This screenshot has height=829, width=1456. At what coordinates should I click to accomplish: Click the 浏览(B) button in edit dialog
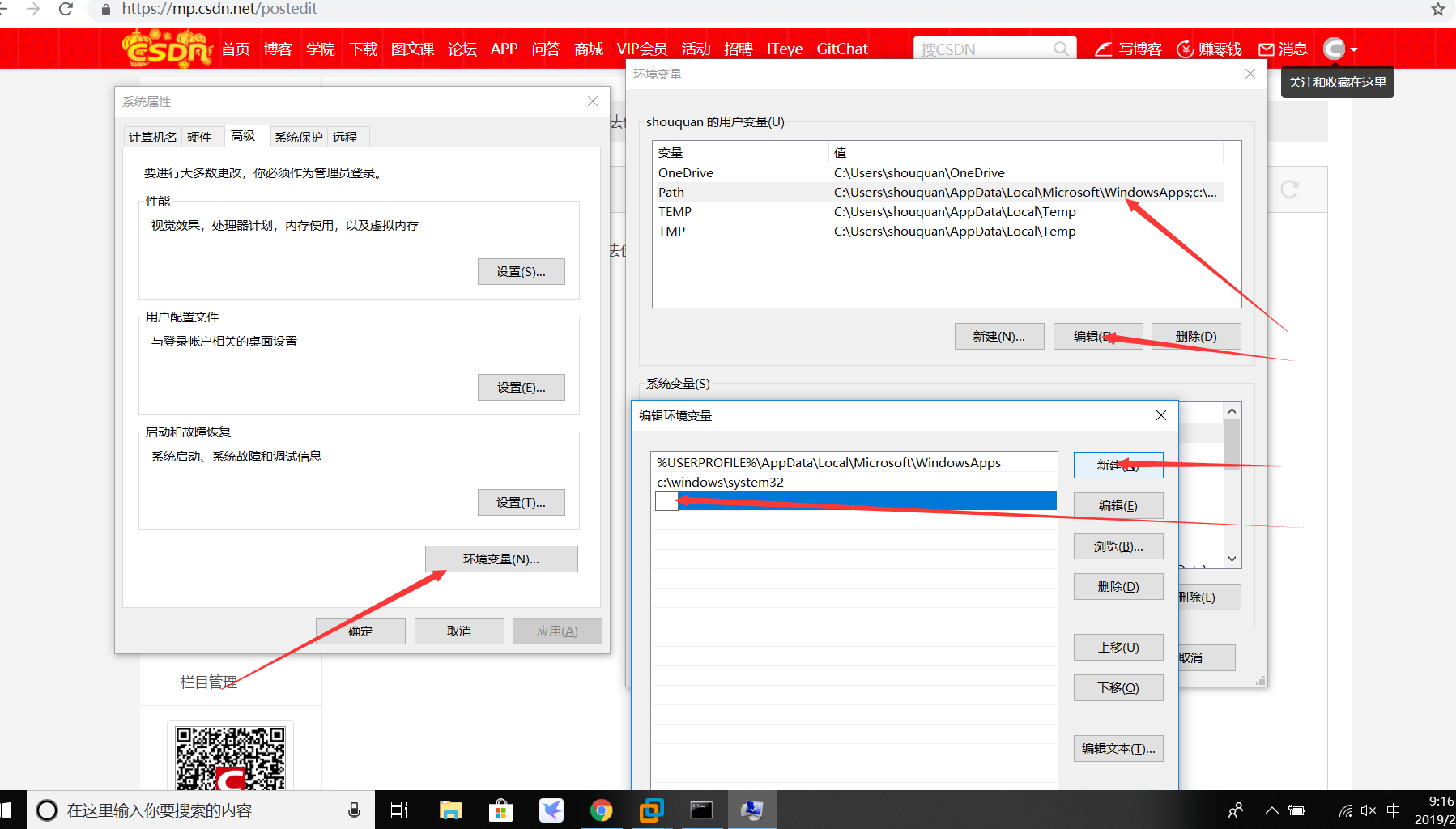[1118, 546]
